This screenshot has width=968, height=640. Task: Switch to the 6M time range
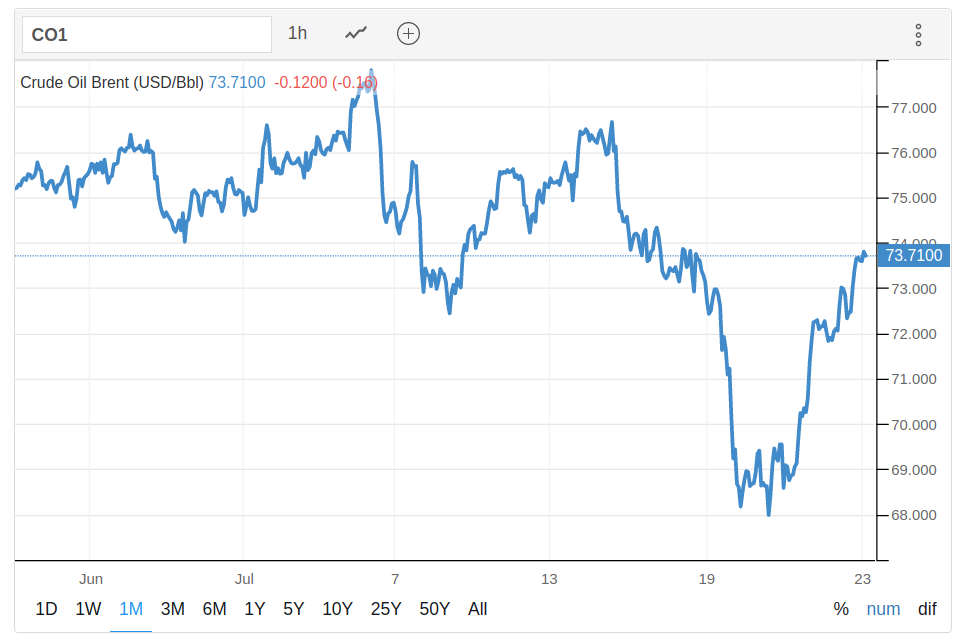pos(214,609)
